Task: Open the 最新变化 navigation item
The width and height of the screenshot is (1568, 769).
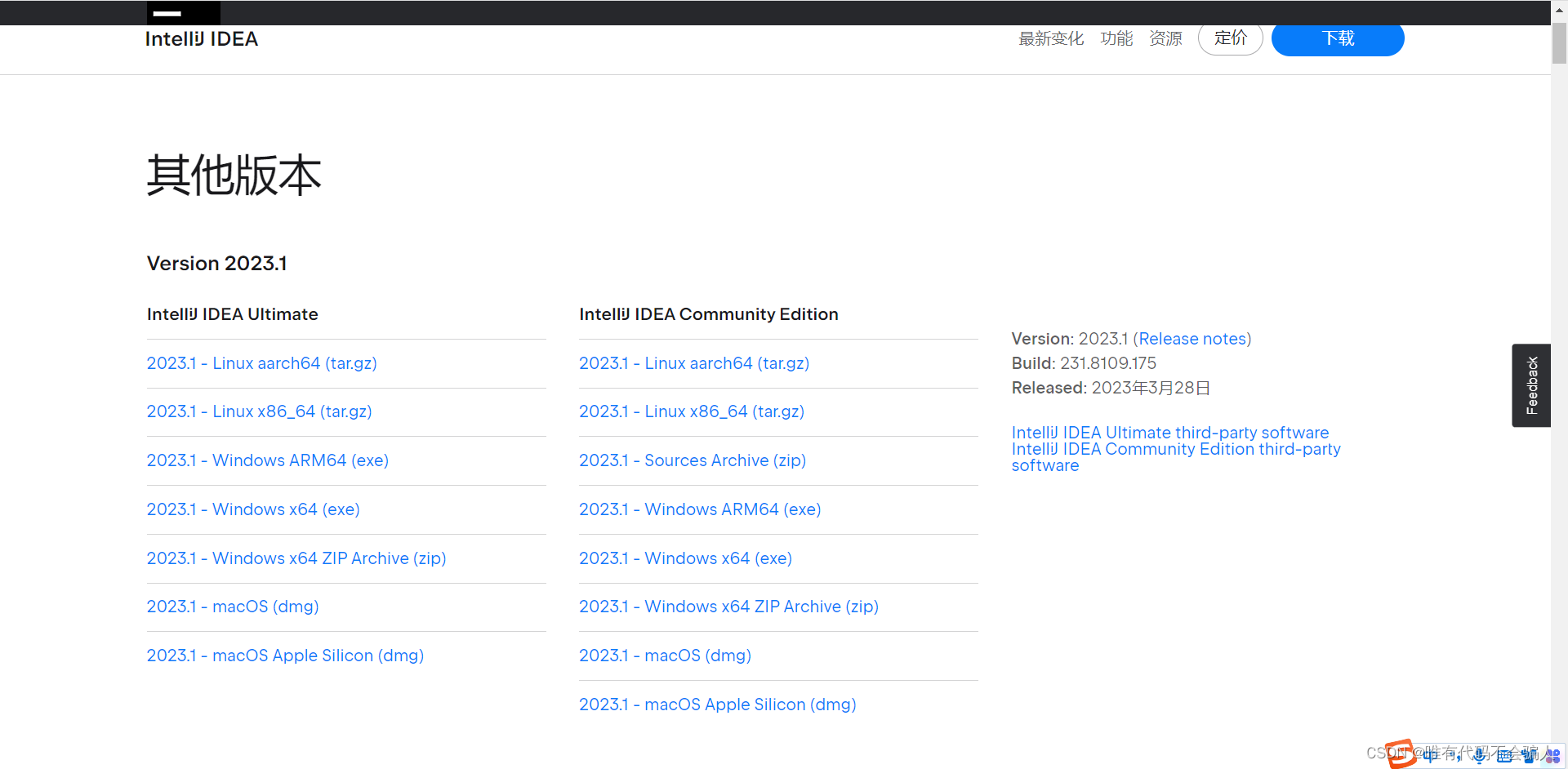Action: (1051, 38)
